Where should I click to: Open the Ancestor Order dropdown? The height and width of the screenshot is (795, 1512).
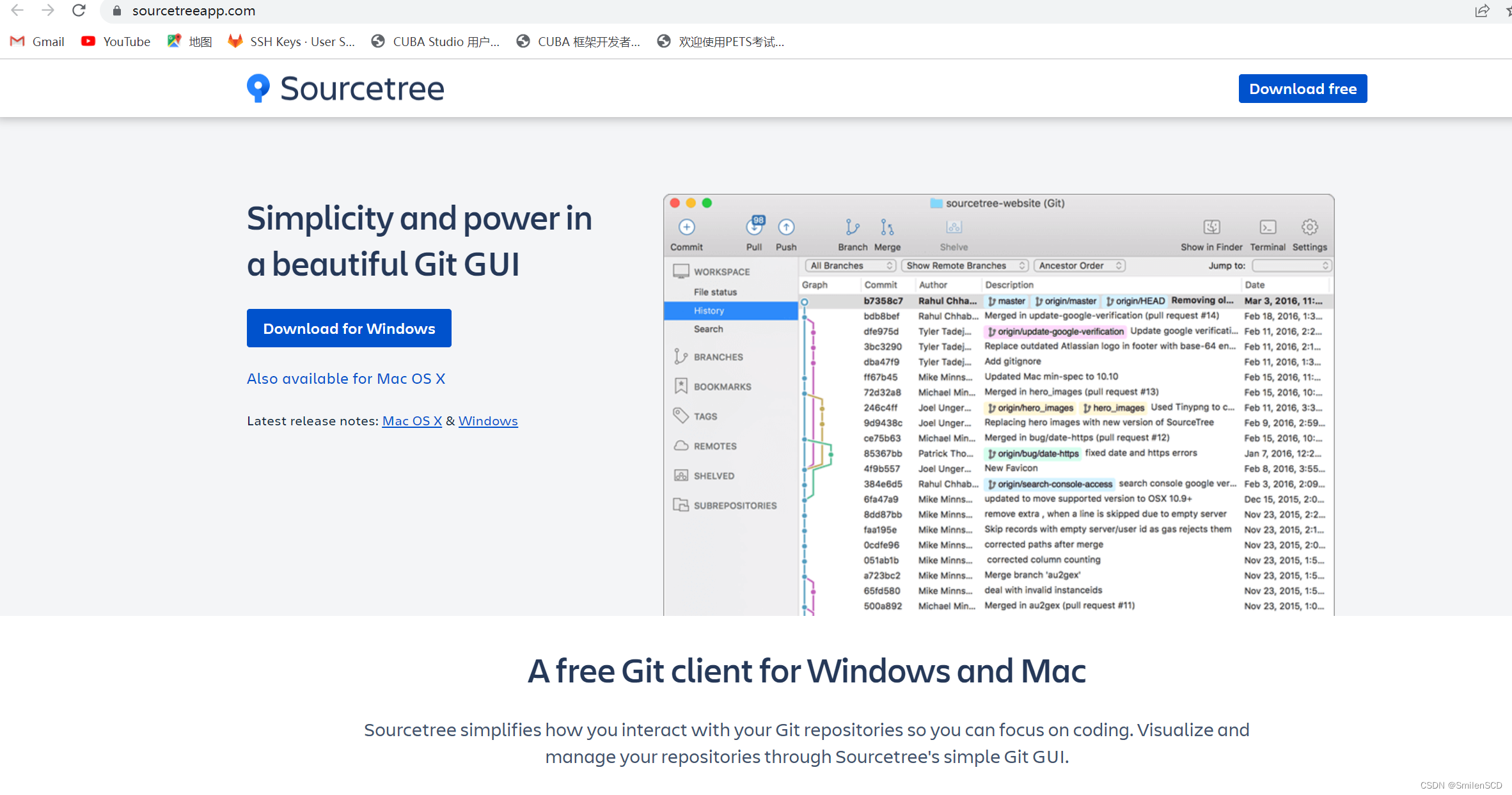pyautogui.click(x=1080, y=265)
